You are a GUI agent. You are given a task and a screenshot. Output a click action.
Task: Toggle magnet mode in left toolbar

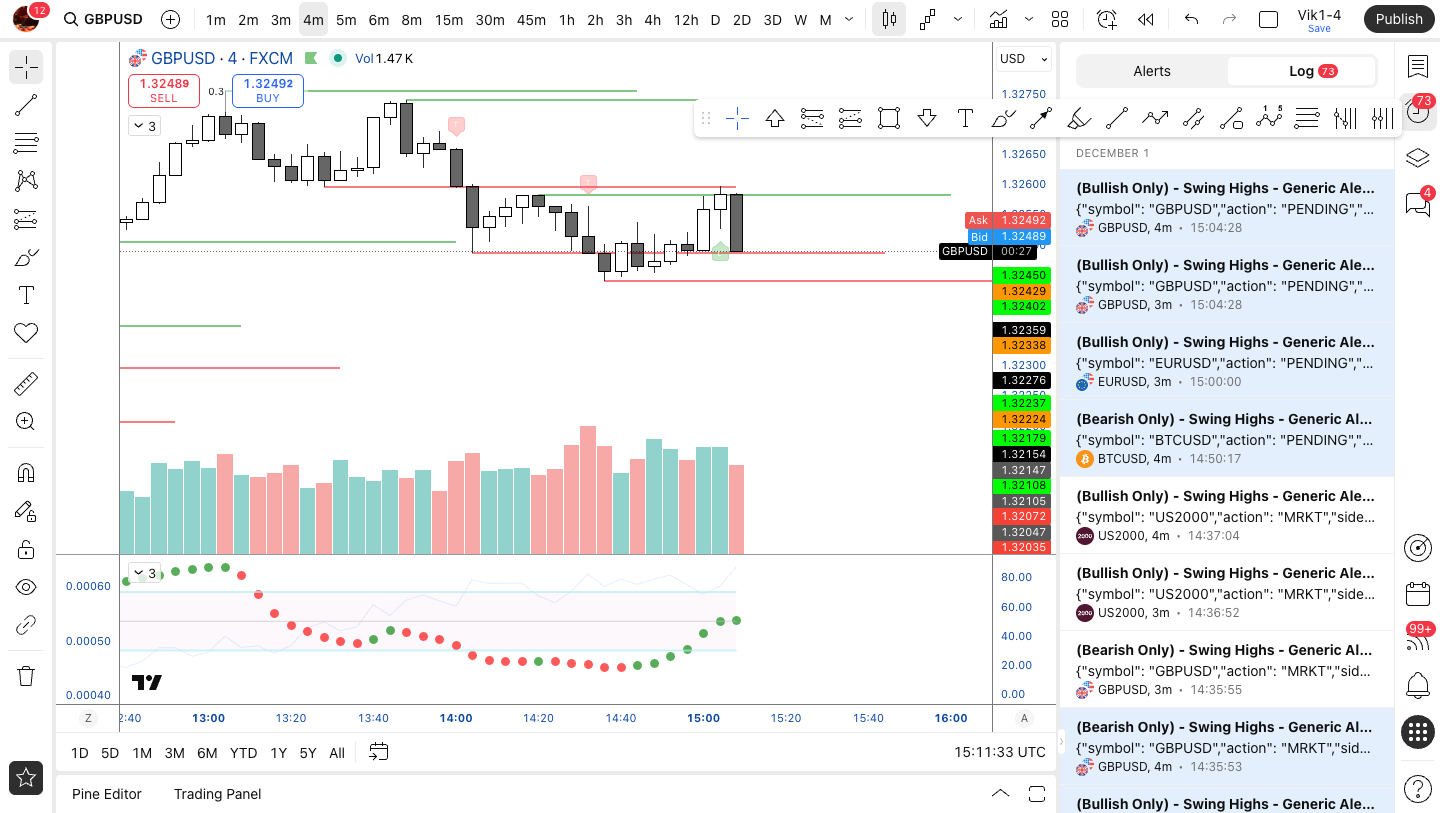(x=26, y=473)
